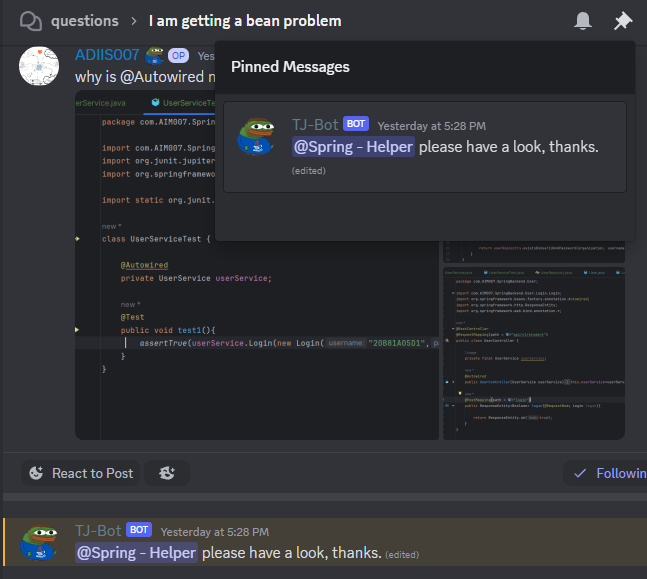Click @Spring - Helper mention in pinned message
Image resolution: width=647 pixels, height=579 pixels.
tap(353, 147)
